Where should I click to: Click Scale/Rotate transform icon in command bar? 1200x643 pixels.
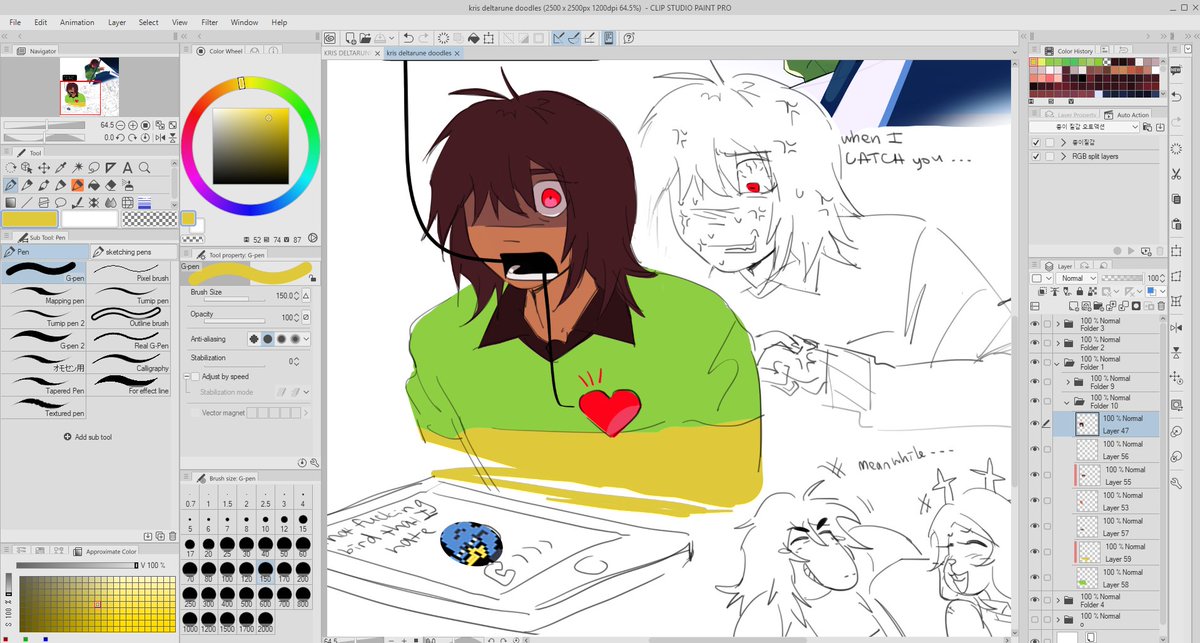coord(488,38)
